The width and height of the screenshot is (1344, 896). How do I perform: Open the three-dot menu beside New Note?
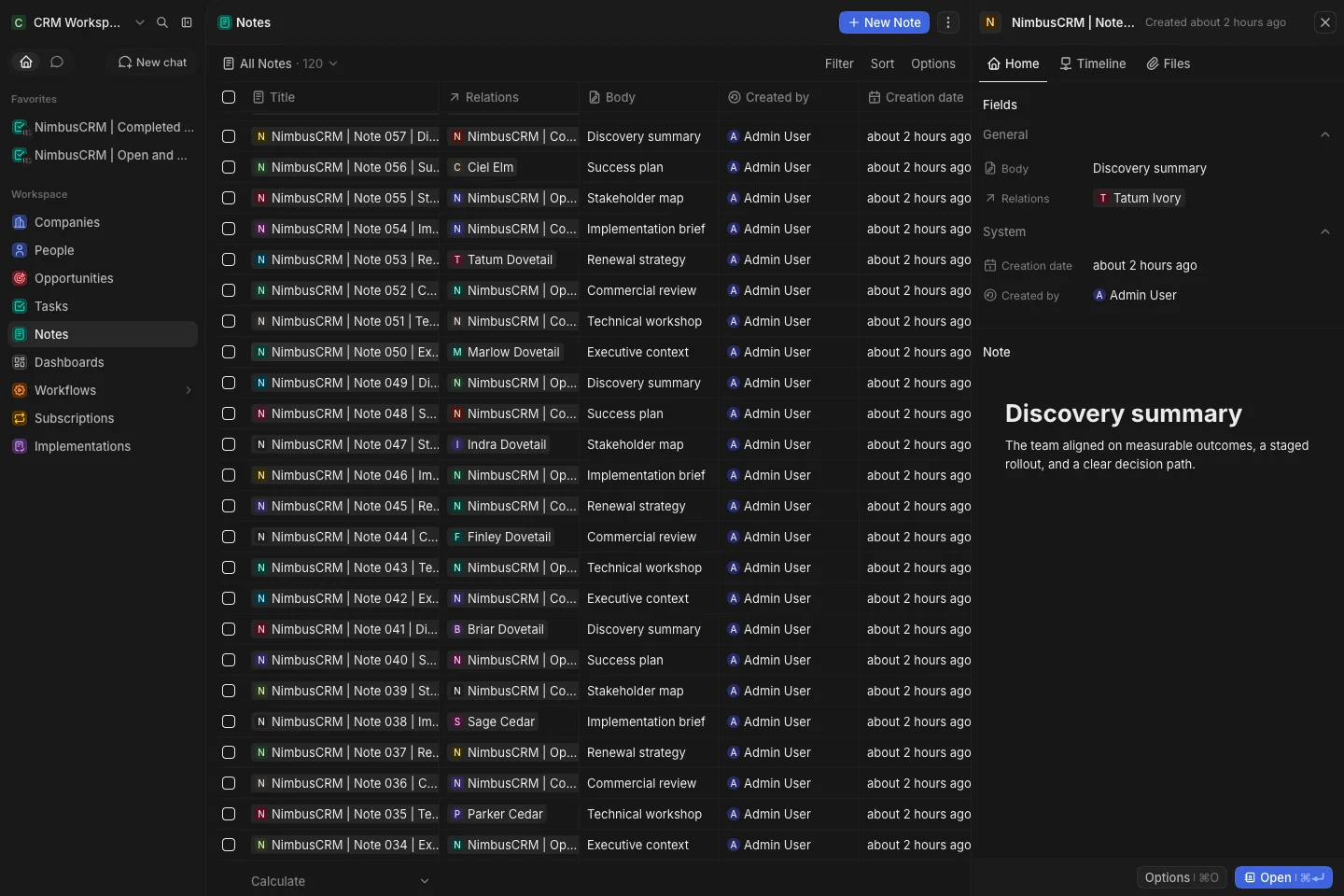[x=948, y=22]
